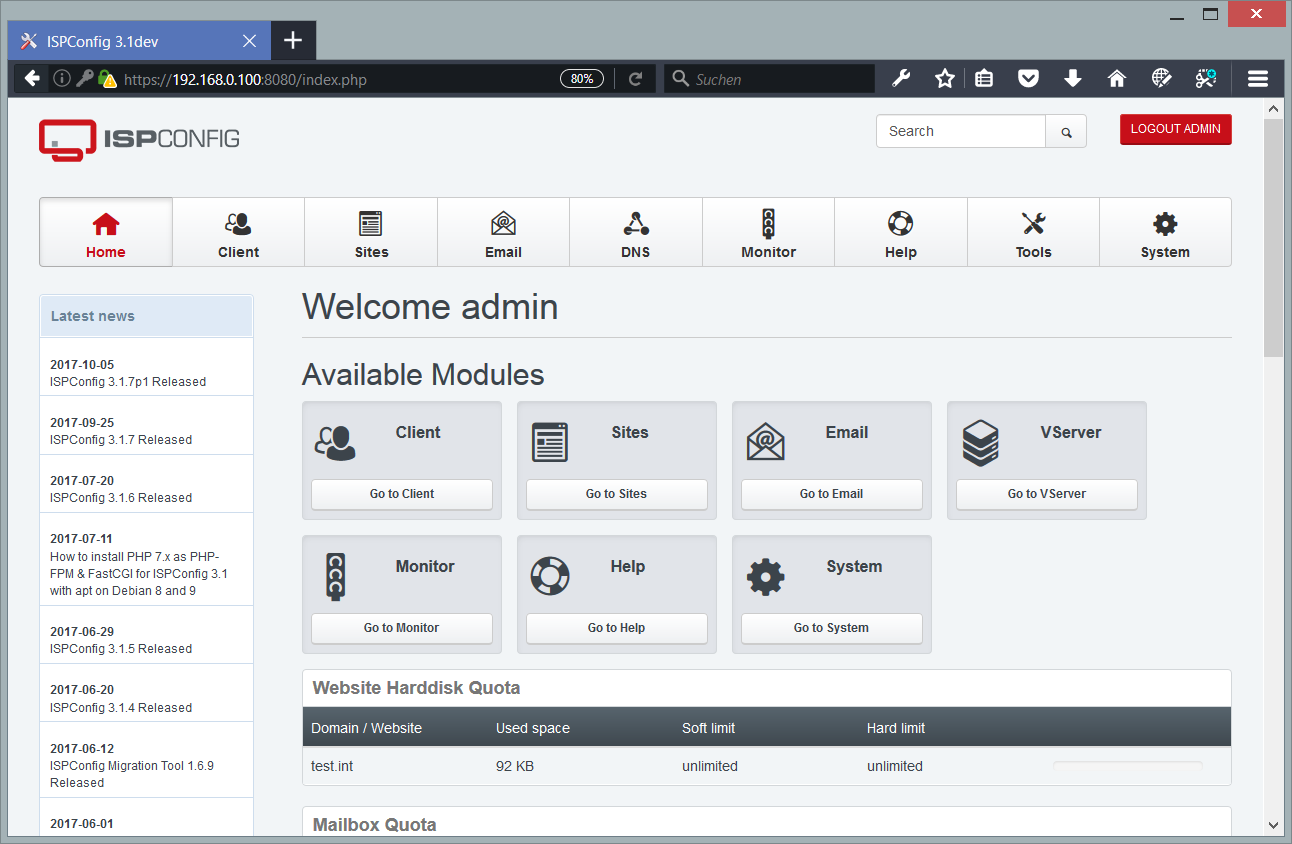Viewport: 1292px width, 844px height.
Task: Open news ISPConfig 3.1.7p1 Released
Action: [128, 382]
